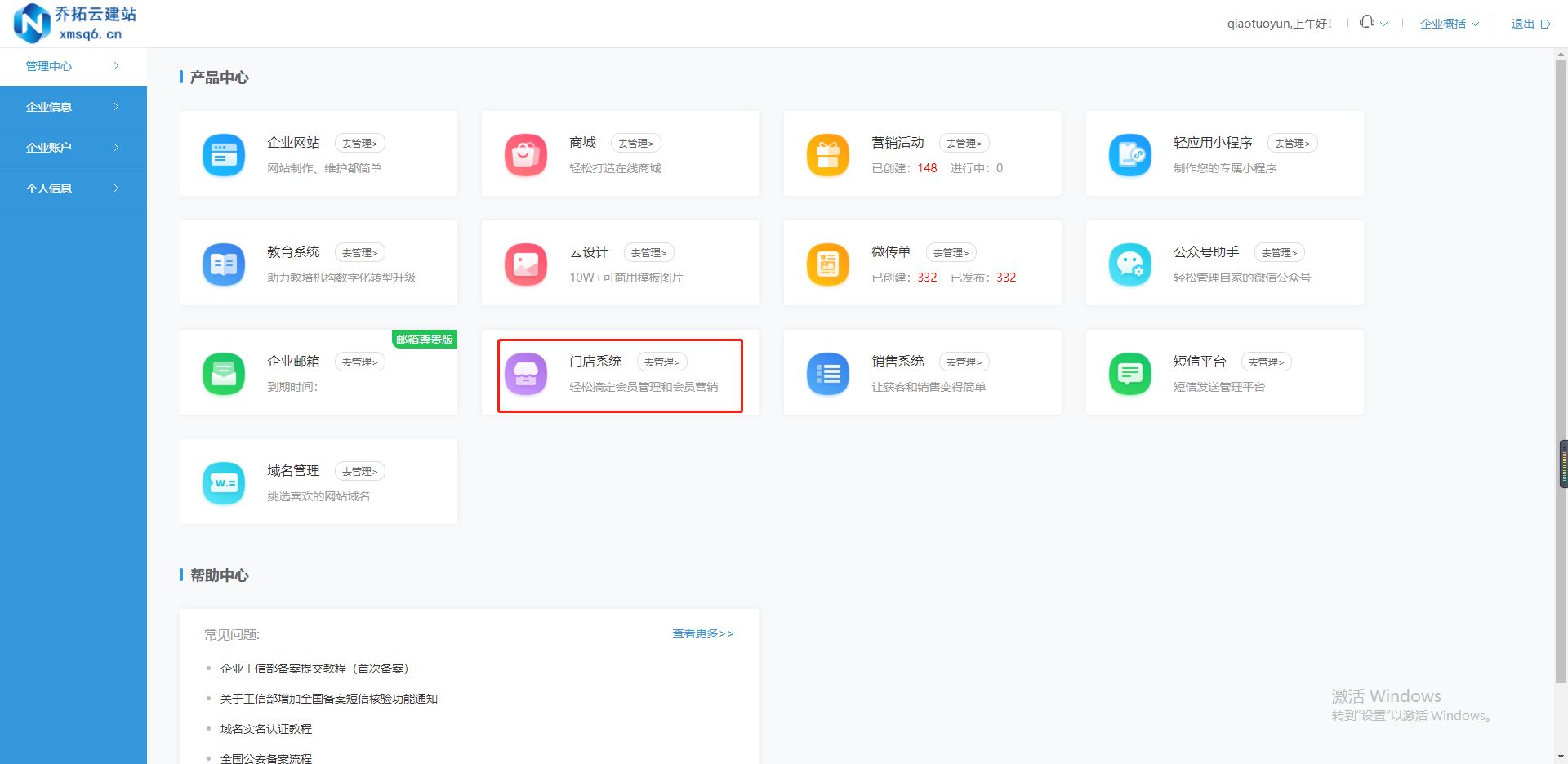
Task: Open the 域名管理 domain icon
Action: [x=223, y=482]
